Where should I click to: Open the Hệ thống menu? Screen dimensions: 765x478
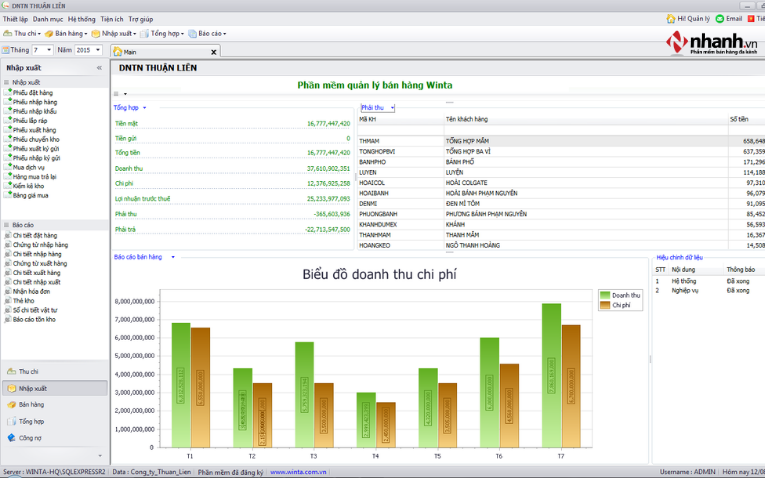pos(81,19)
